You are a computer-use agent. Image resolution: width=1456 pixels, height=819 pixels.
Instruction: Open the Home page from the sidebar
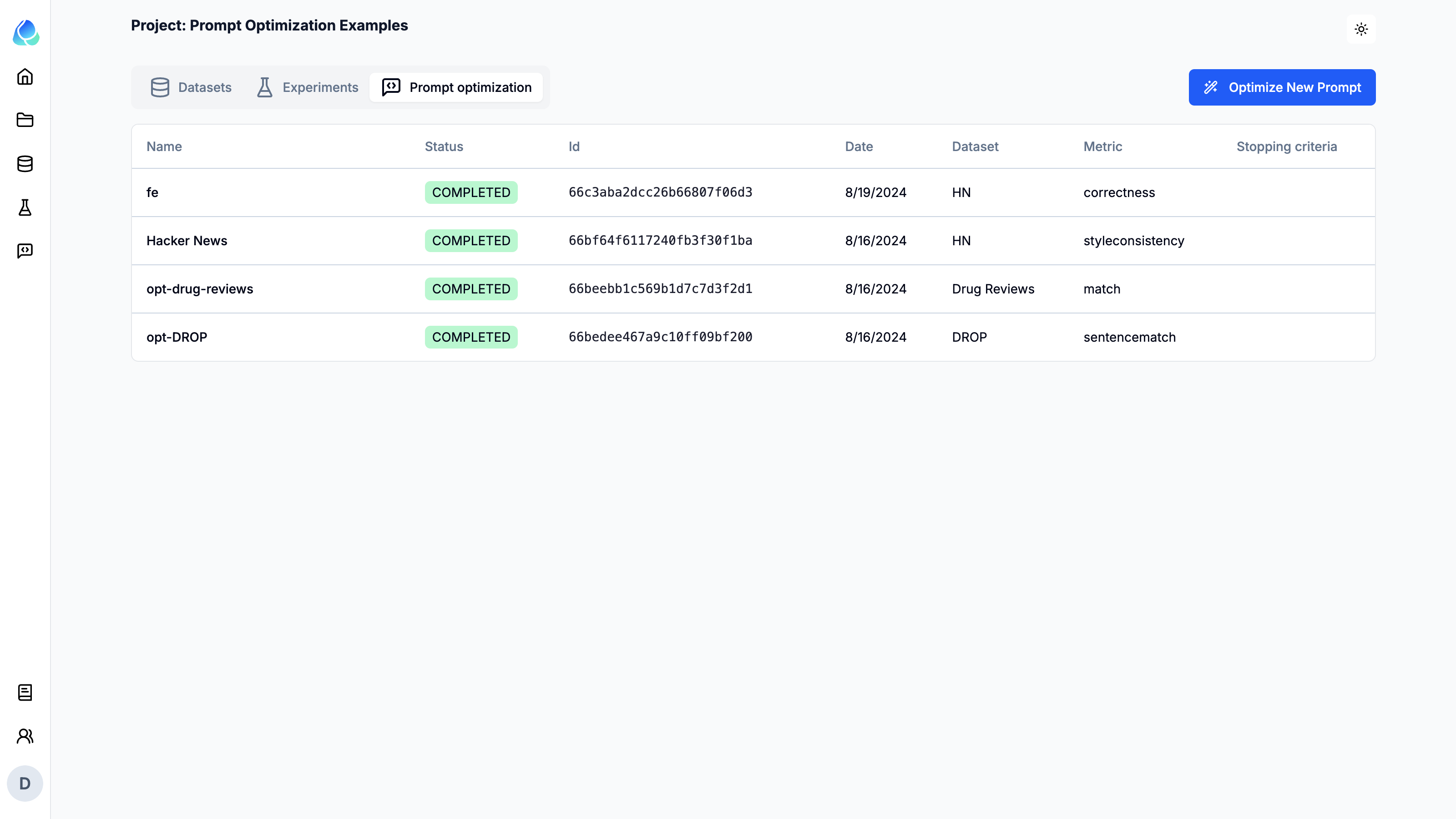click(25, 76)
